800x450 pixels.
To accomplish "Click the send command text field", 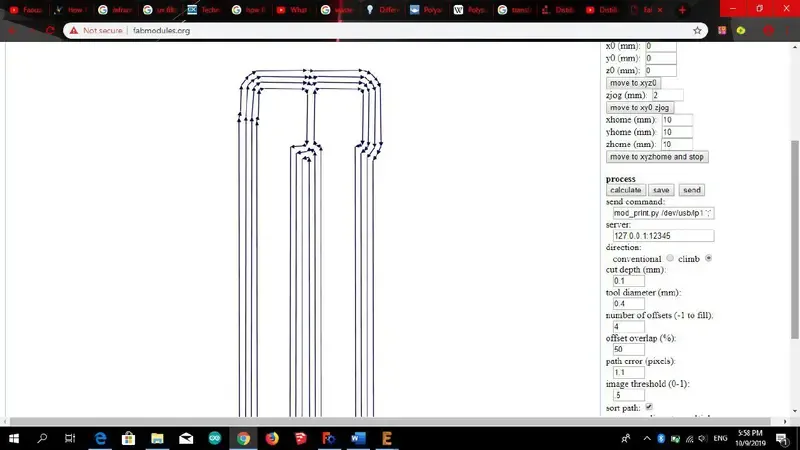I will [x=663, y=213].
